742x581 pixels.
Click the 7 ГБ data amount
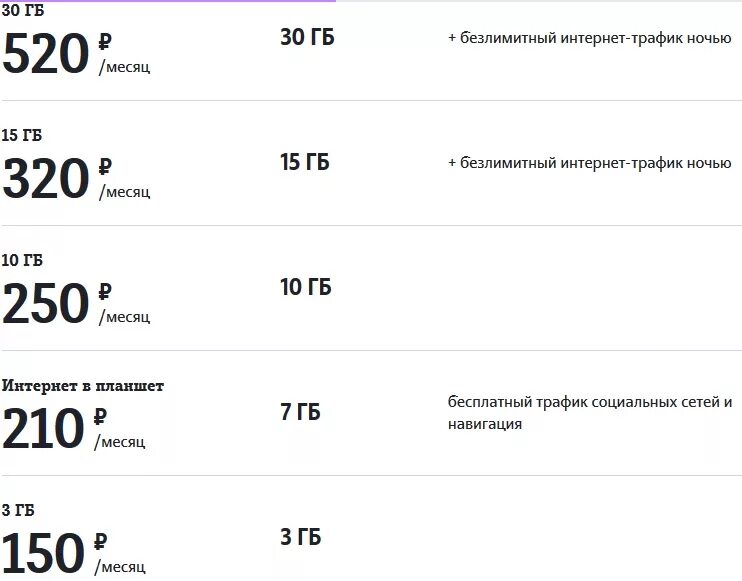coord(300,412)
